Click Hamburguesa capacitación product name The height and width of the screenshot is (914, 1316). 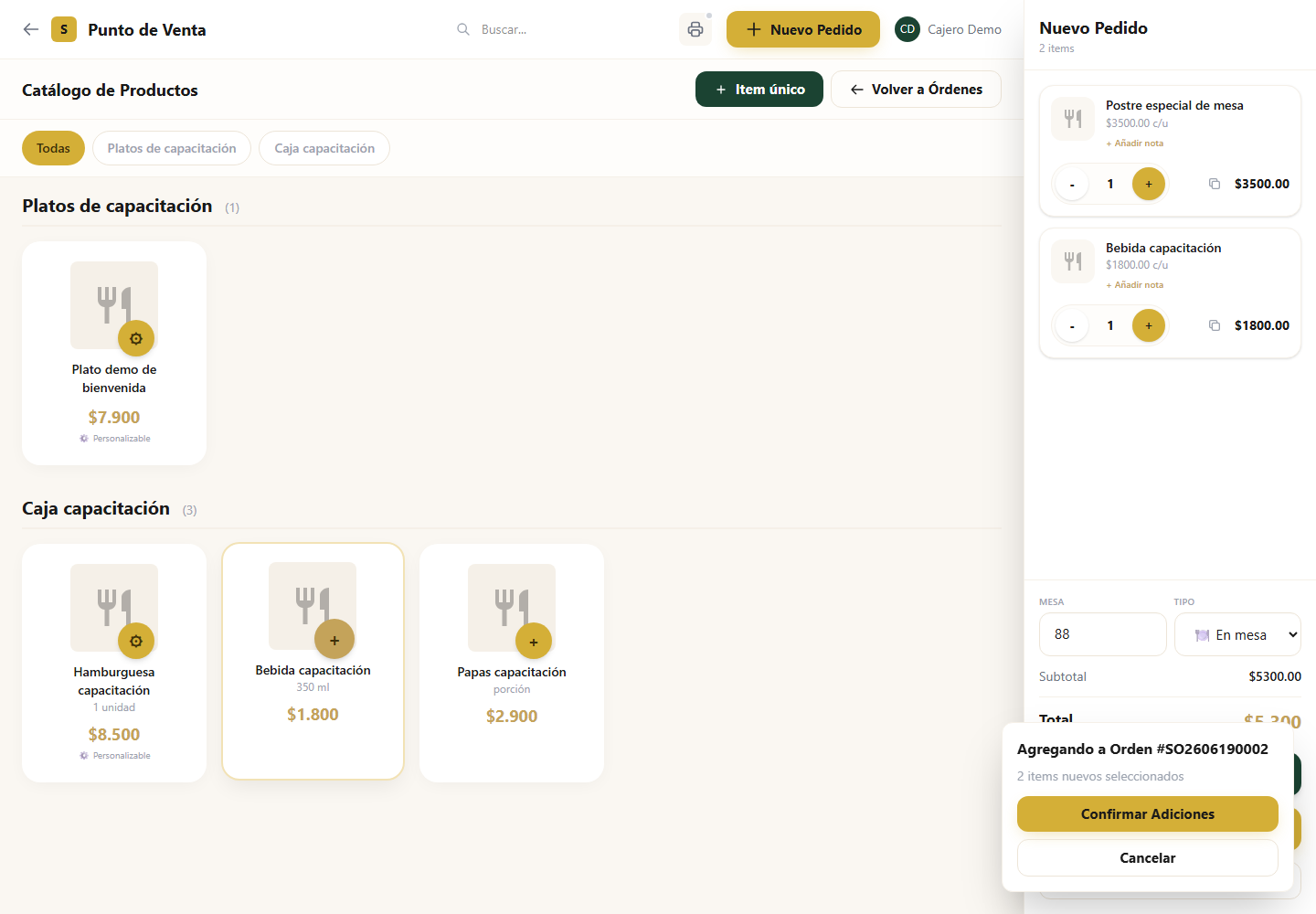(x=114, y=681)
